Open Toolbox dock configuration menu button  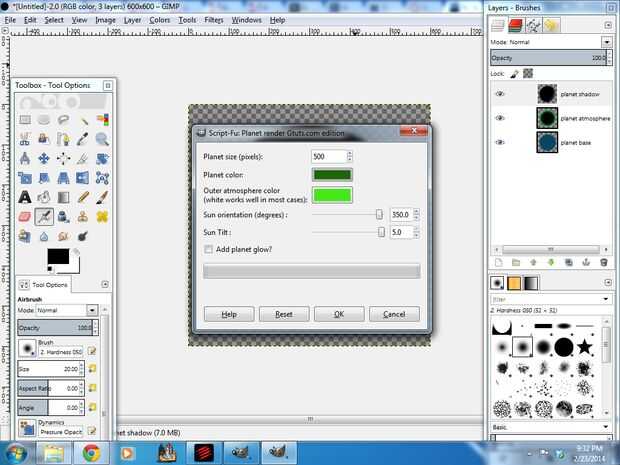(105, 284)
